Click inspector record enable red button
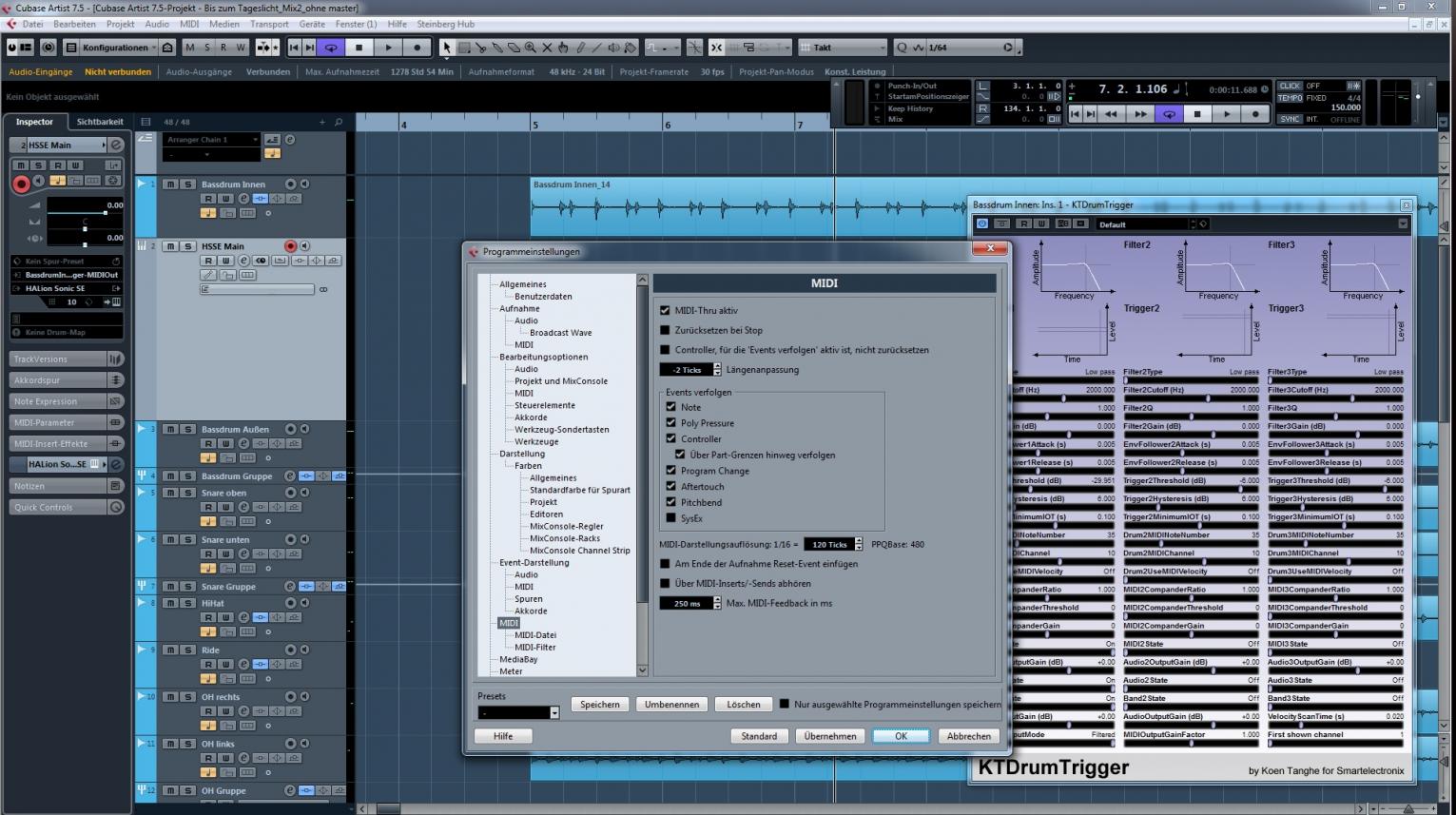1456x815 pixels. (21, 184)
